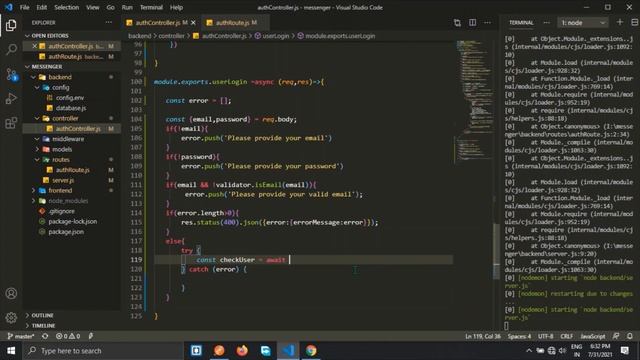Open notifications bell in status bar
This screenshot has height=360, width=640.
coord(630,336)
